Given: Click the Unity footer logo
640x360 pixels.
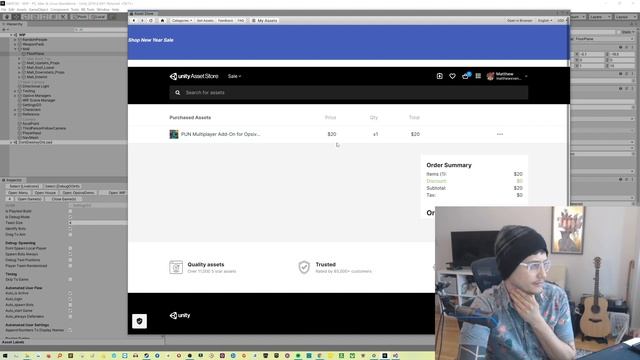Looking at the screenshot, I should (x=180, y=315).
